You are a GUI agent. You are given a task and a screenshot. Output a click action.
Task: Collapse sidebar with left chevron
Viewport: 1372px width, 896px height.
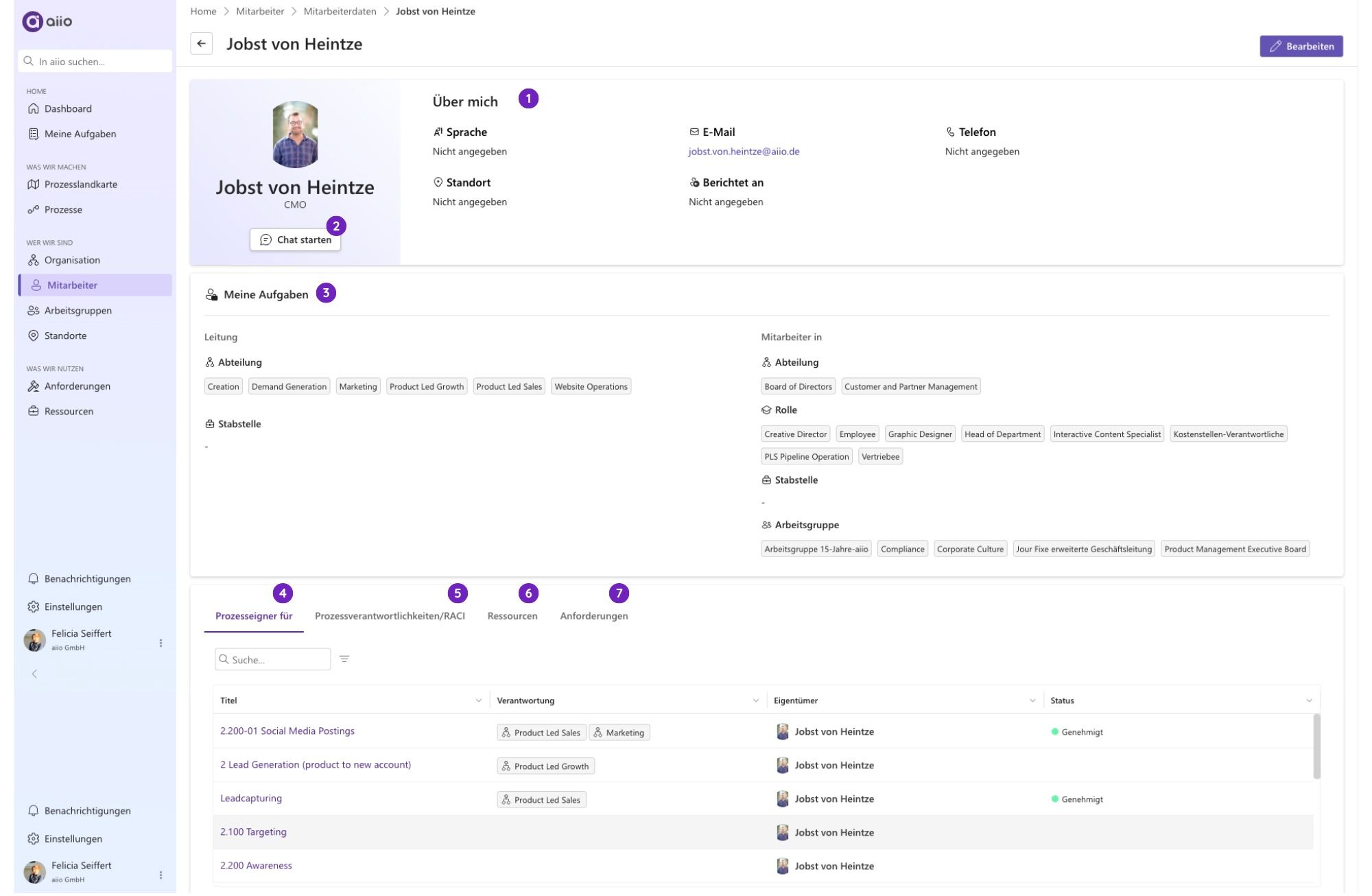(34, 674)
